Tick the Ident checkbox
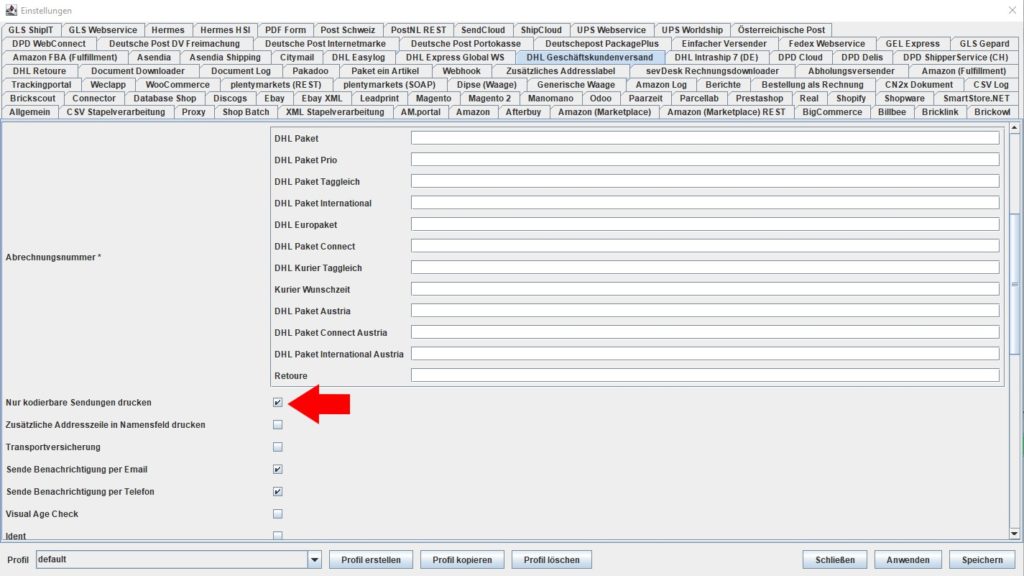Image resolution: width=1024 pixels, height=576 pixels. 278,536
